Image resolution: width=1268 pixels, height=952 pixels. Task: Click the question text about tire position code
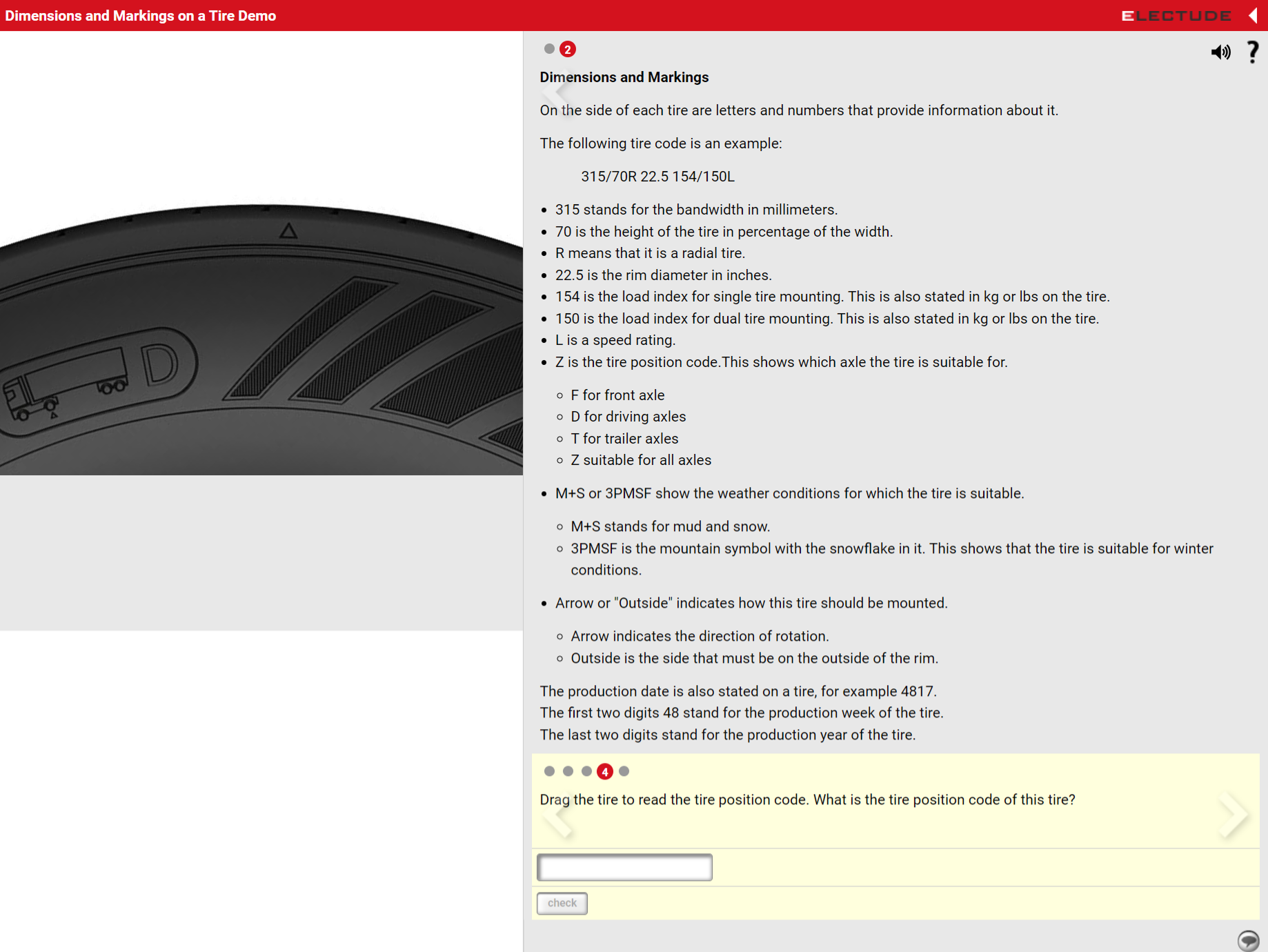[x=808, y=800]
